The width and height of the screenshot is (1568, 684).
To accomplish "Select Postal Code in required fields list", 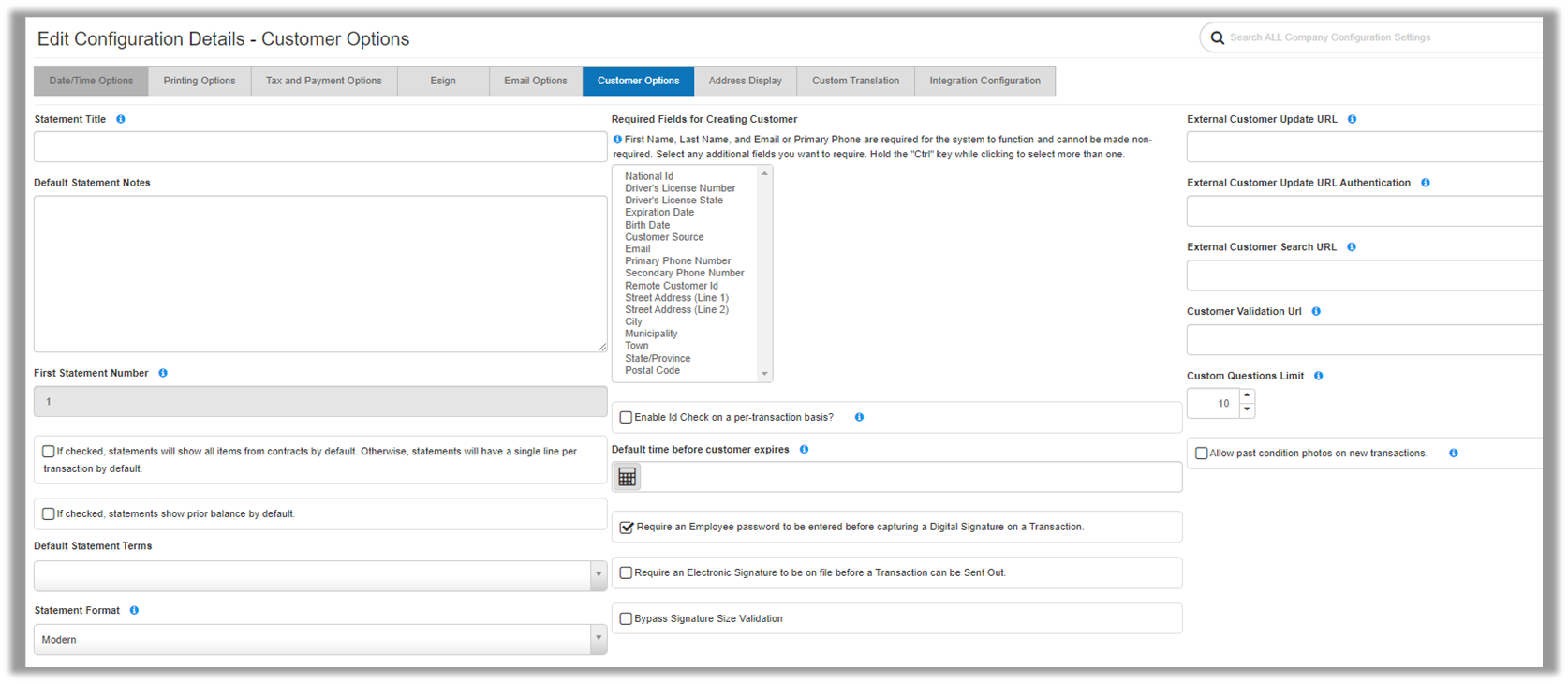I will pyautogui.click(x=652, y=370).
